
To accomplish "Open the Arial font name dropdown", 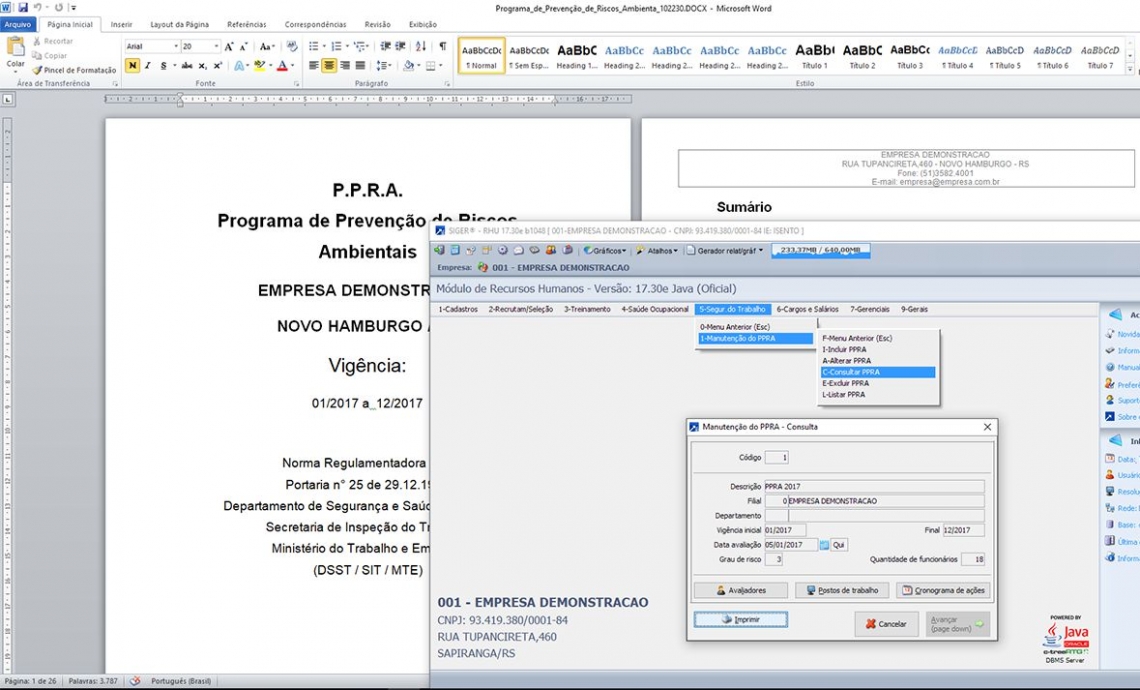I will coord(176,46).
